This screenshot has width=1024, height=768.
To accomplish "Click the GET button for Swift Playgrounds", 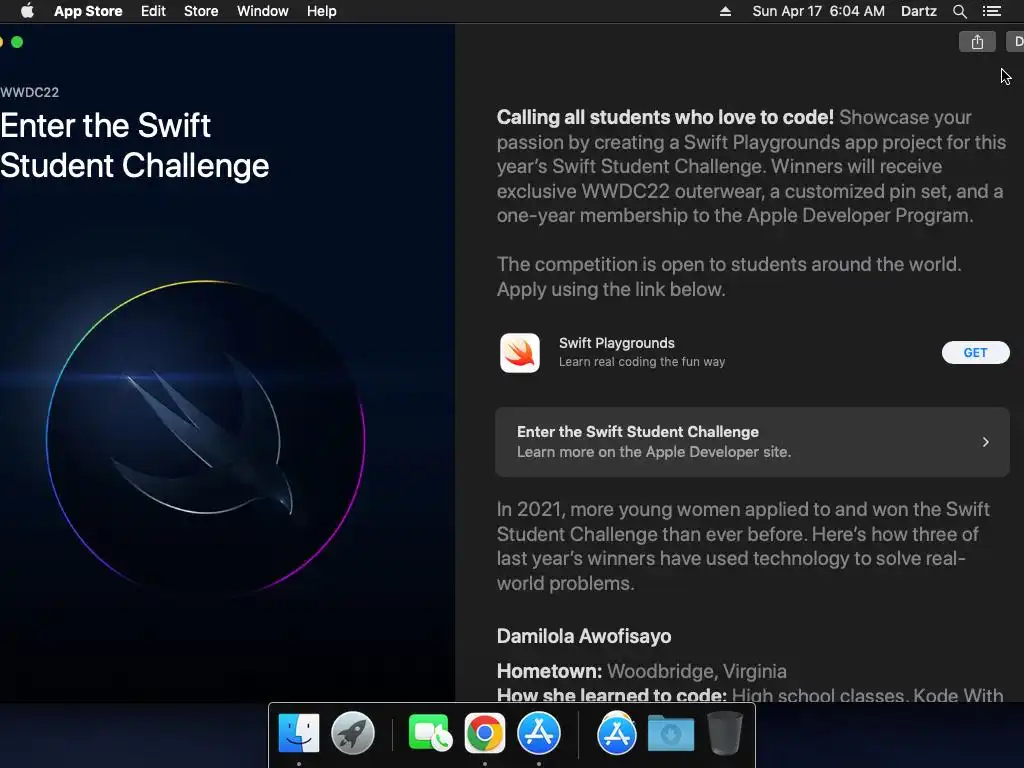I will click(976, 353).
